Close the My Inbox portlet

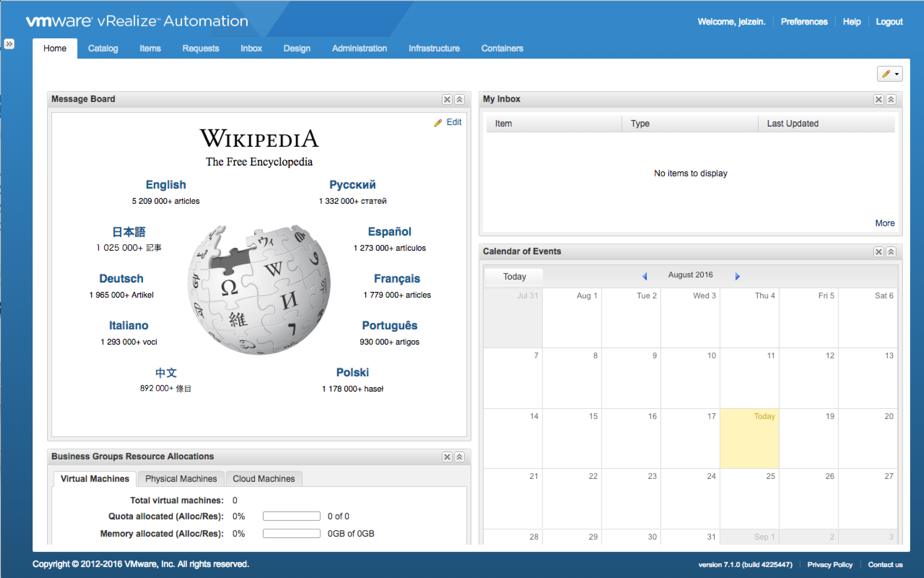click(878, 100)
